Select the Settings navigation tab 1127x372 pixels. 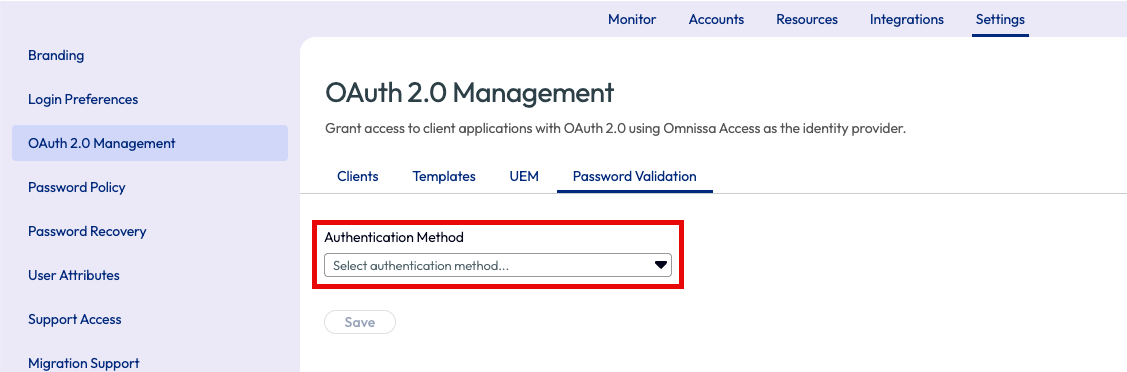1000,19
